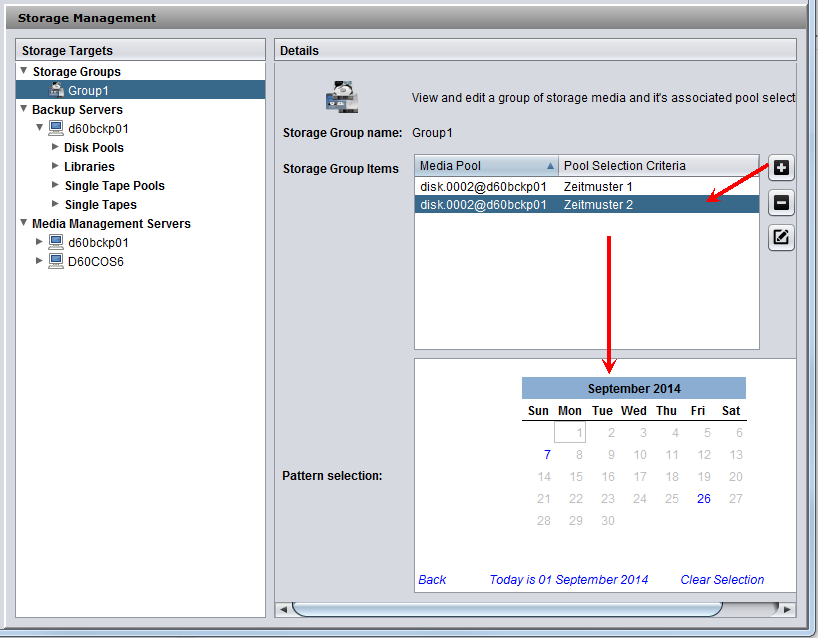Screen dimensions: 818x638
Task: Expand the Libraries node
Action: [x=55, y=166]
